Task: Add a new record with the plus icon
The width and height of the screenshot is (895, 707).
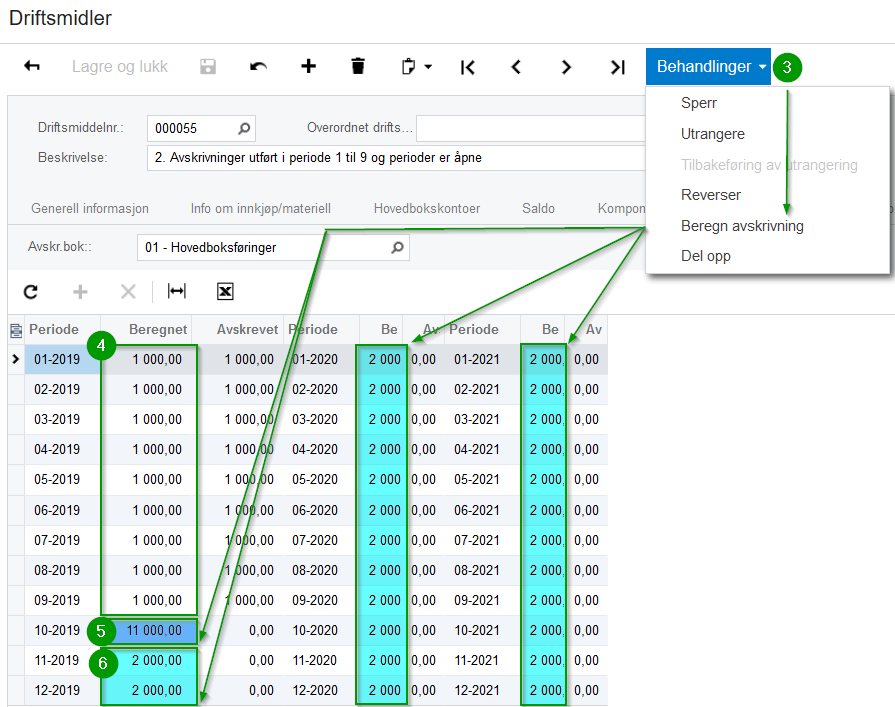Action: click(308, 66)
